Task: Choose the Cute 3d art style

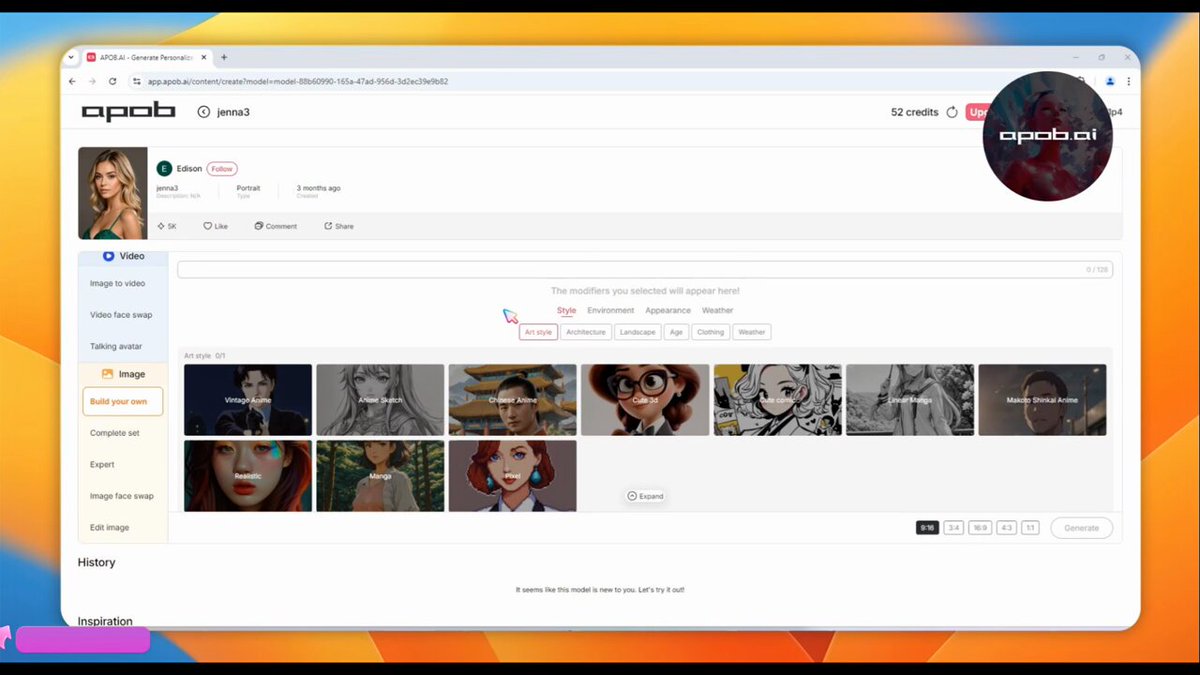Action: tap(645, 400)
